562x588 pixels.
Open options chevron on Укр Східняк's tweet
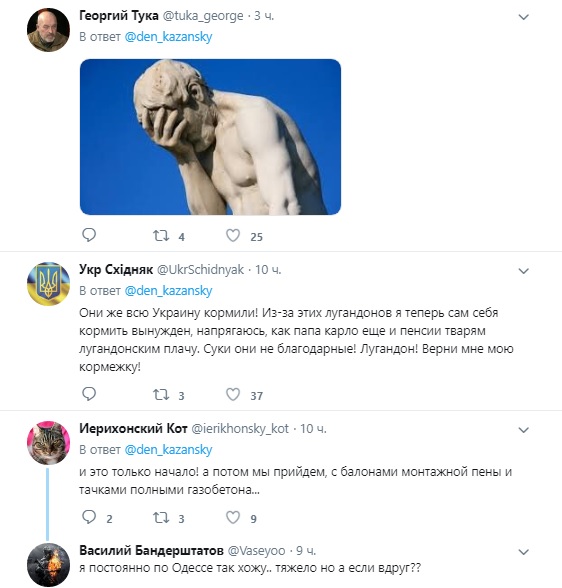click(523, 271)
